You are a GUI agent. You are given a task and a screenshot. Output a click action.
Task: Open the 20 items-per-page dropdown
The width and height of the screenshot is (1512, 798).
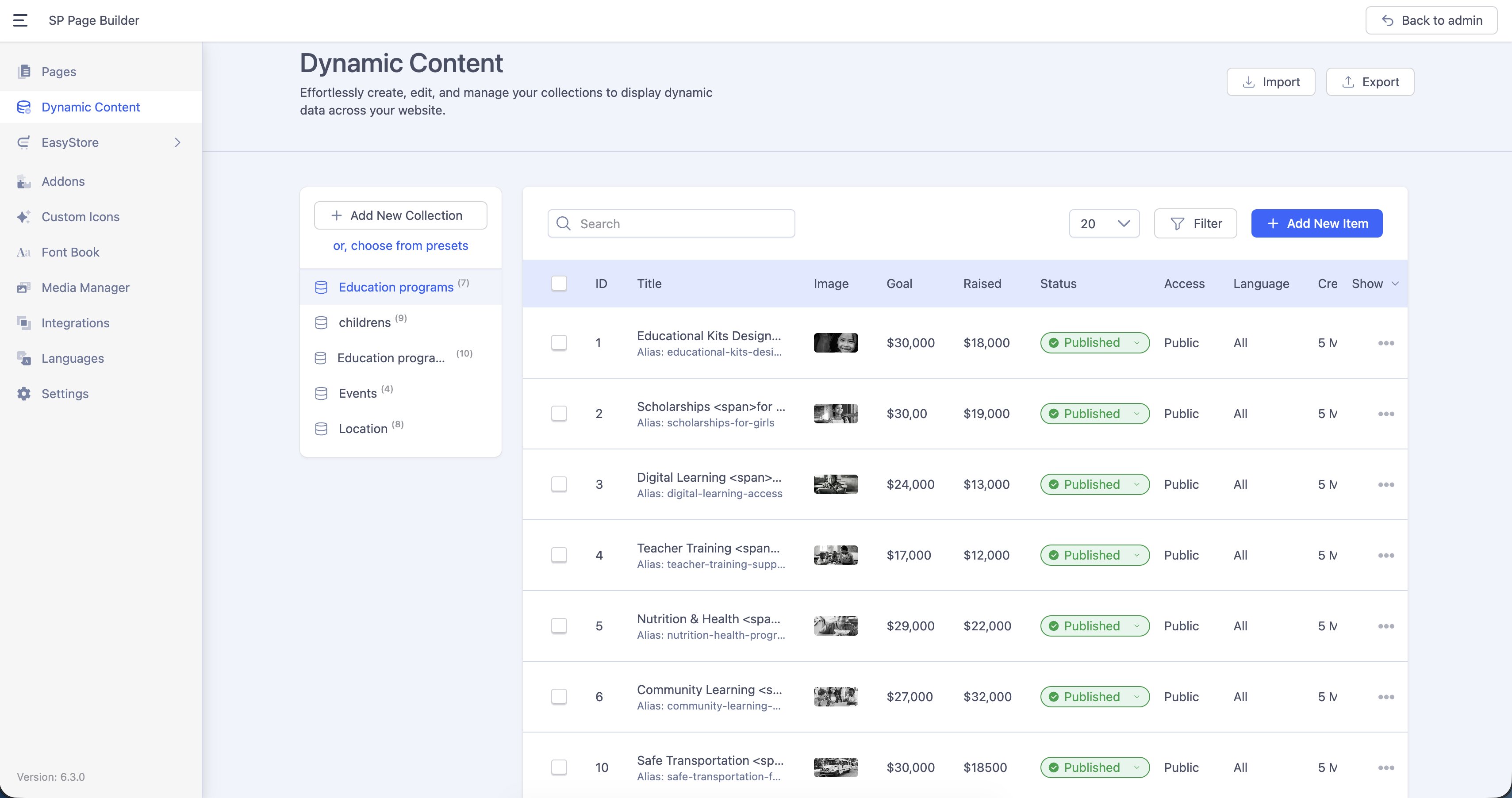tap(1104, 223)
